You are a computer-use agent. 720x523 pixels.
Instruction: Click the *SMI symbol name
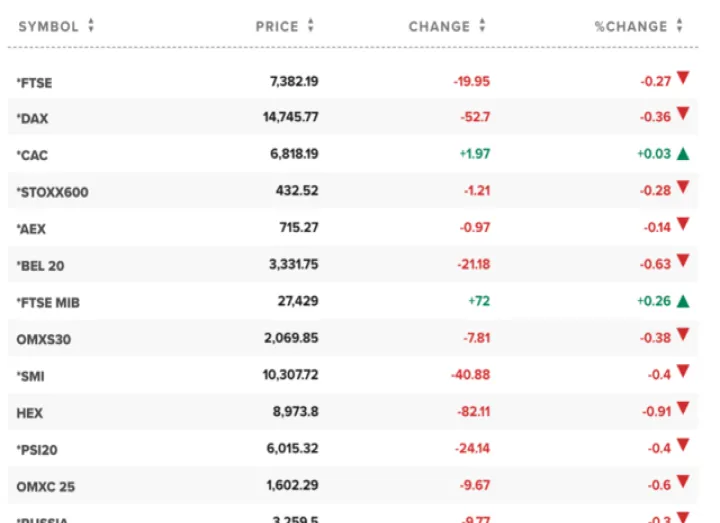click(30, 376)
